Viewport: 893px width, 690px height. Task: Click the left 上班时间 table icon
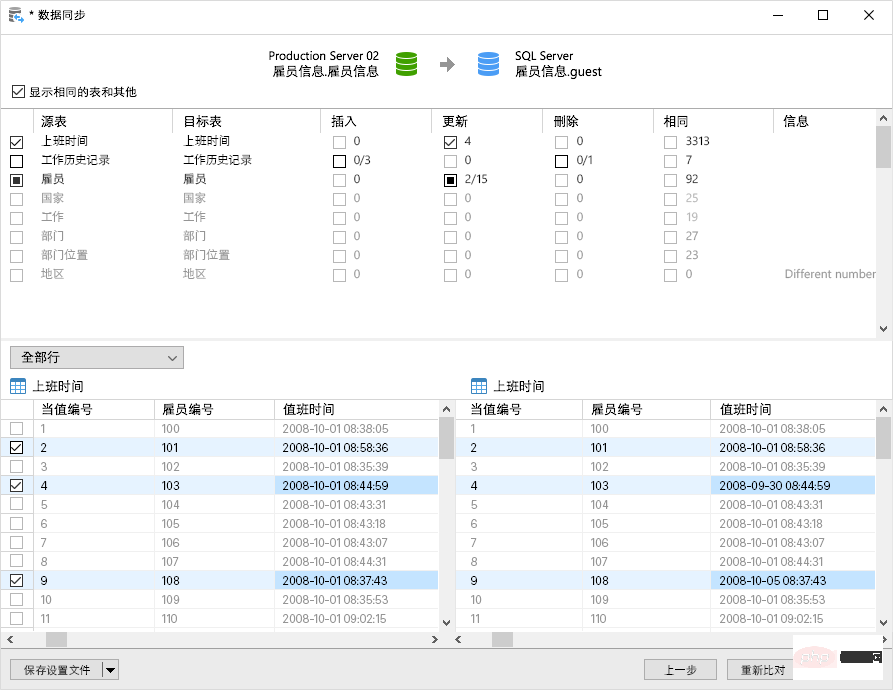pos(18,387)
